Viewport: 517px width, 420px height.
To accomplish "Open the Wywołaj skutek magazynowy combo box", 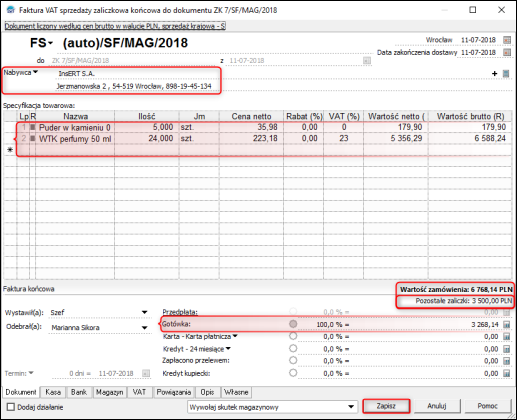I will pyautogui.click(x=272, y=407).
